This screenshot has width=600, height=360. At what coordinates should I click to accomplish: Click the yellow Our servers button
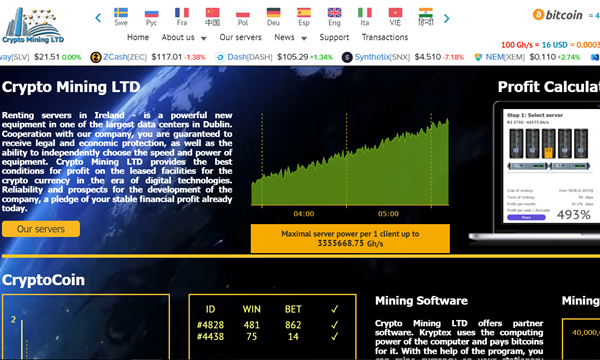[x=41, y=229]
